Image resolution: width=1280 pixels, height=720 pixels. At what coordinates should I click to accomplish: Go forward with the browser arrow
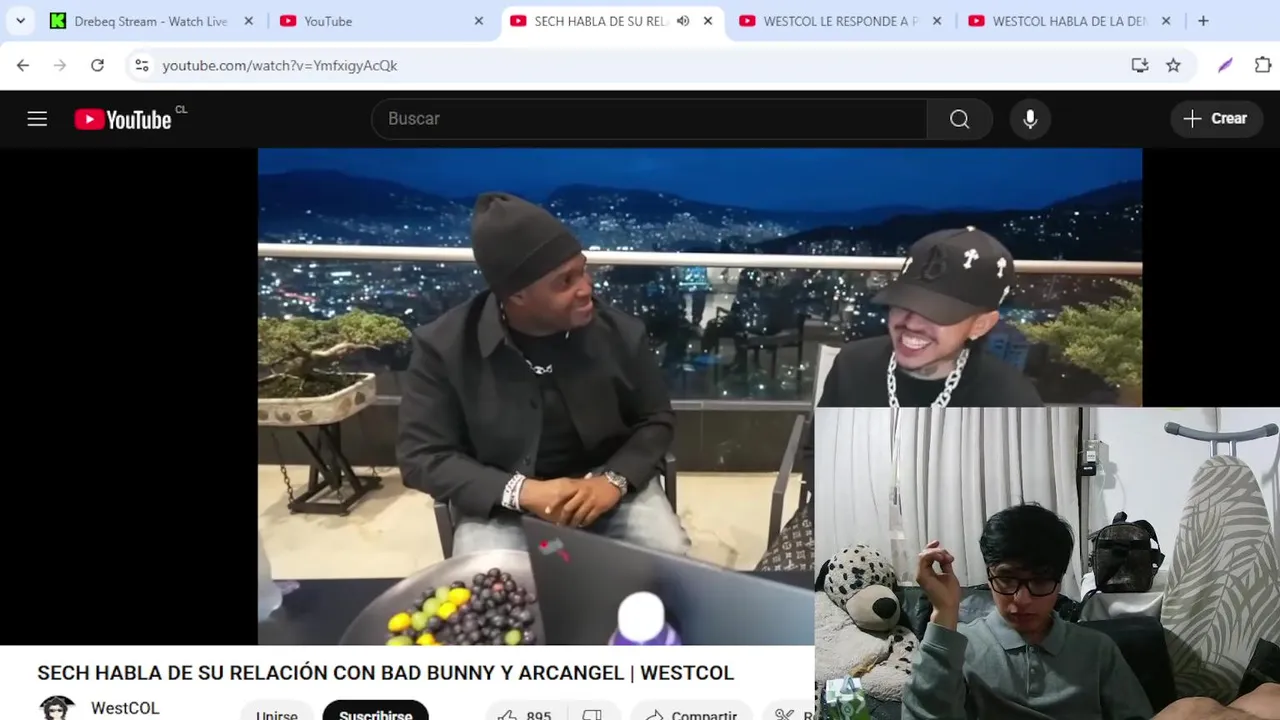60,65
